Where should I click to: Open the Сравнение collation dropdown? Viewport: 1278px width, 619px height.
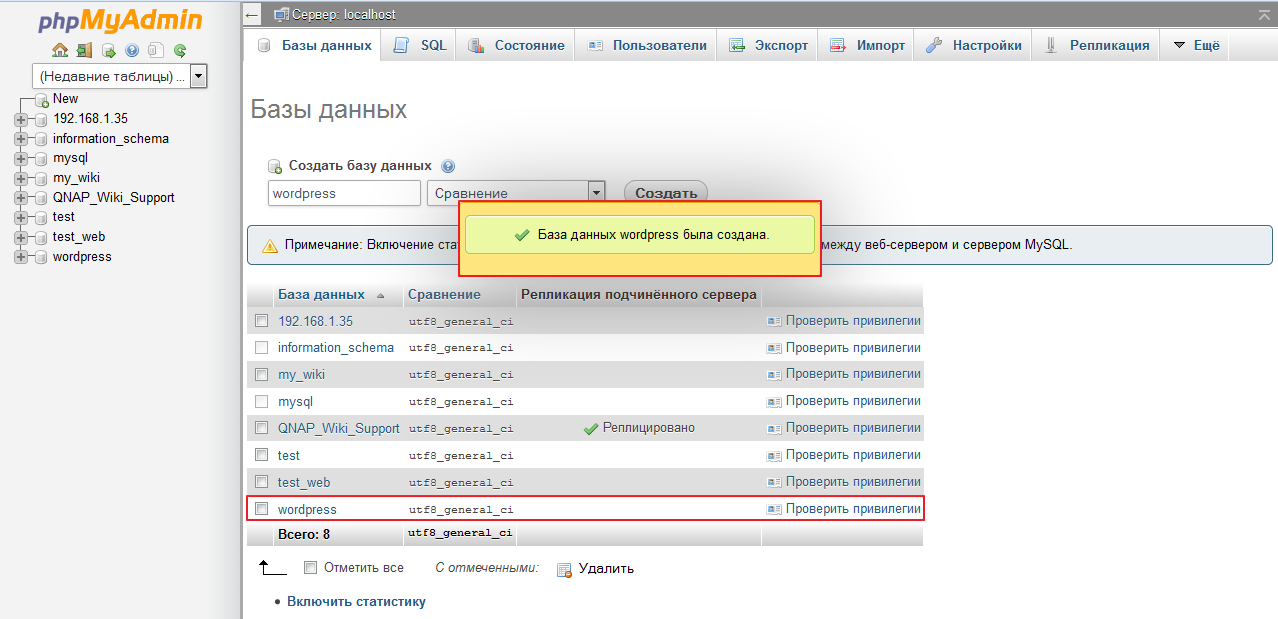tap(516, 193)
